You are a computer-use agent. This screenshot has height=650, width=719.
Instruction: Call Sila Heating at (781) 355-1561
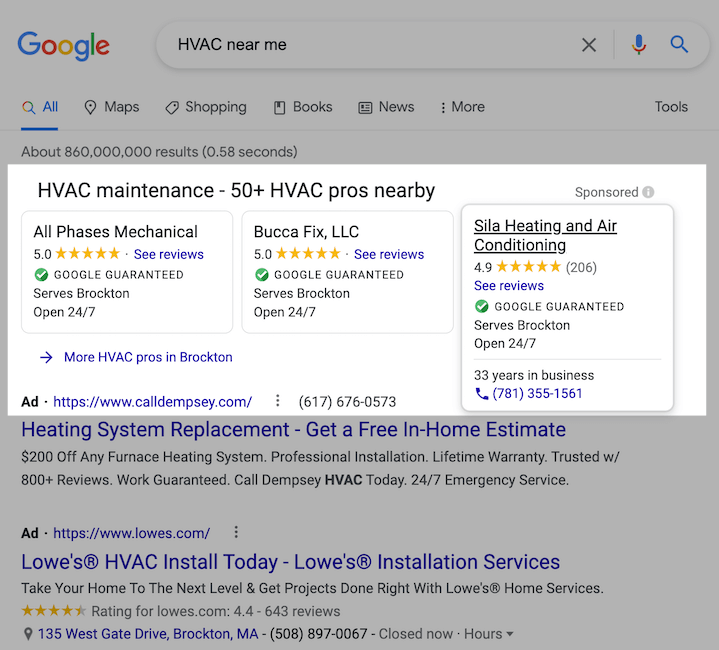click(537, 393)
